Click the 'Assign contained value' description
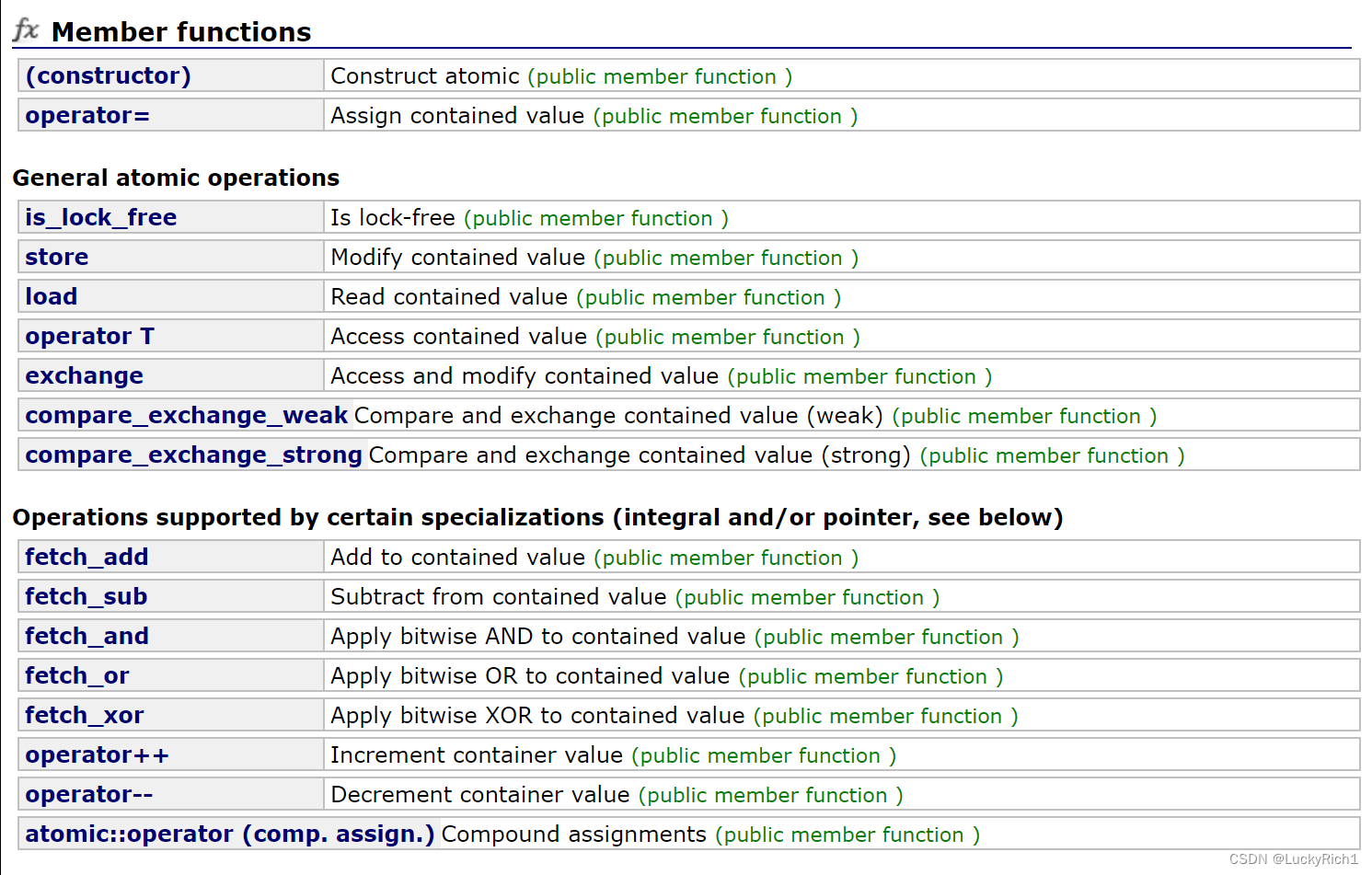The image size is (1372, 875). click(x=457, y=115)
